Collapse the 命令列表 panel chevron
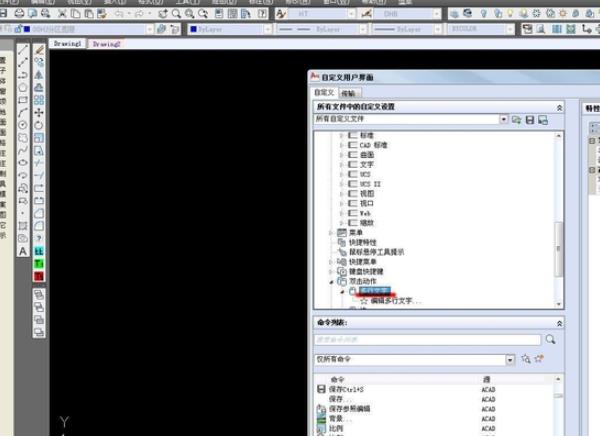 558,323
